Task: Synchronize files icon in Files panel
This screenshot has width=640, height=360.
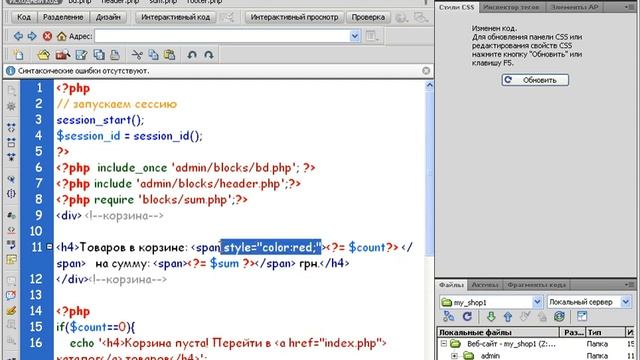Action: coord(559,316)
